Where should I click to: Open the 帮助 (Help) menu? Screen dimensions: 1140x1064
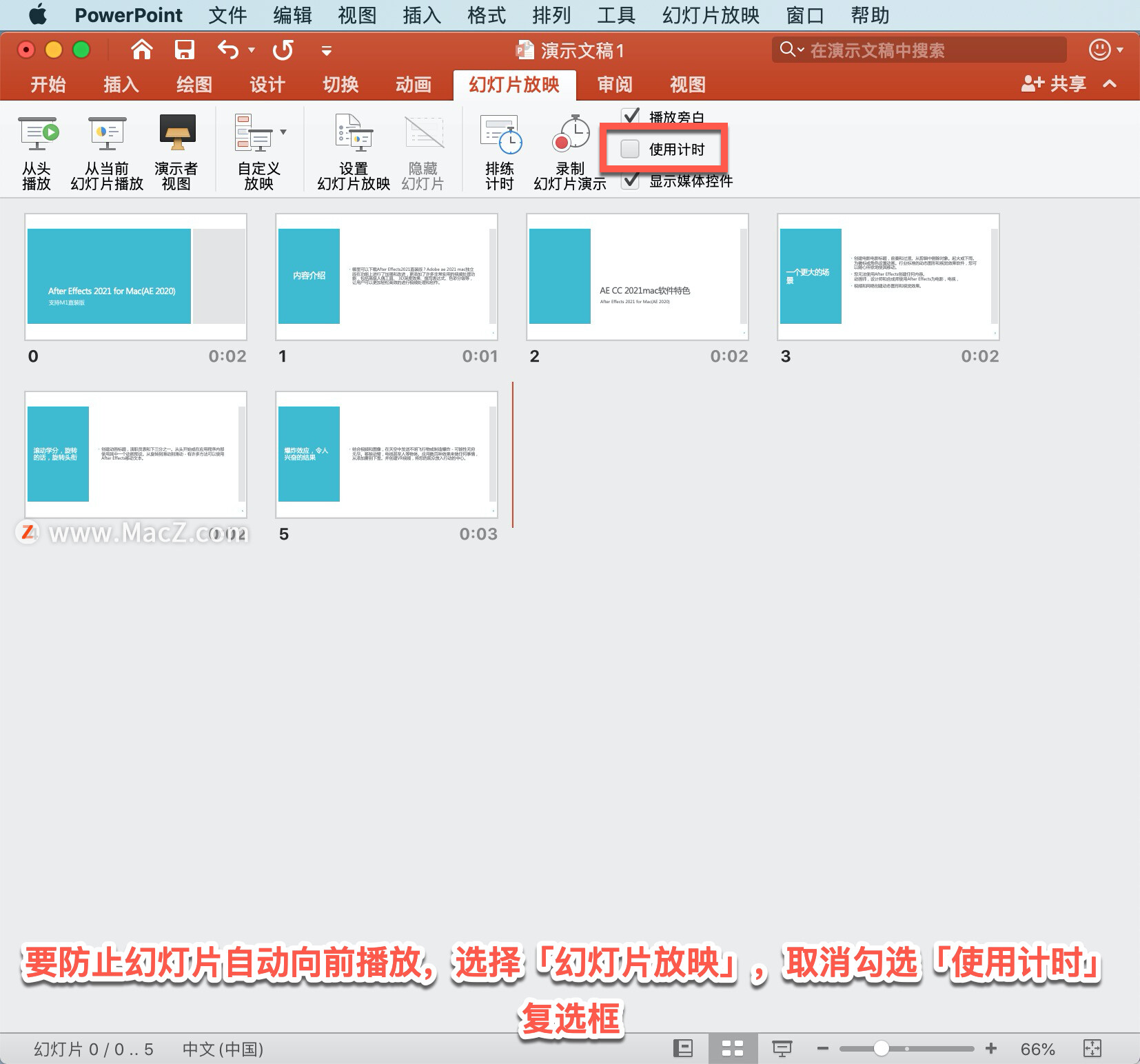tap(870, 14)
